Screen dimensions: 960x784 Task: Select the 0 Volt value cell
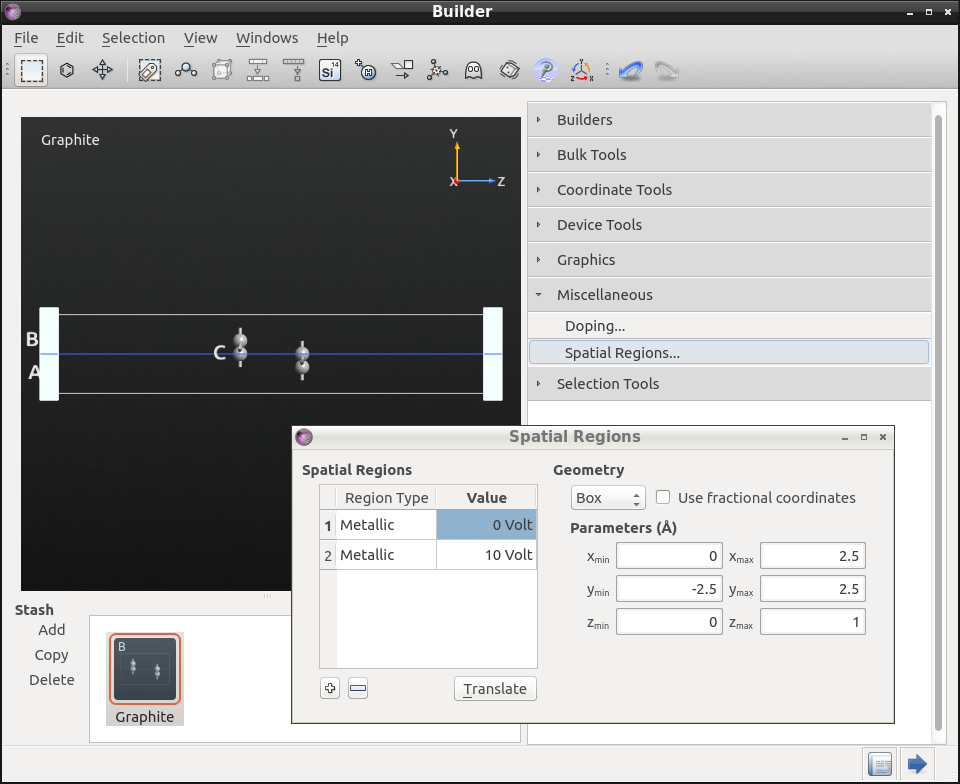tap(486, 525)
